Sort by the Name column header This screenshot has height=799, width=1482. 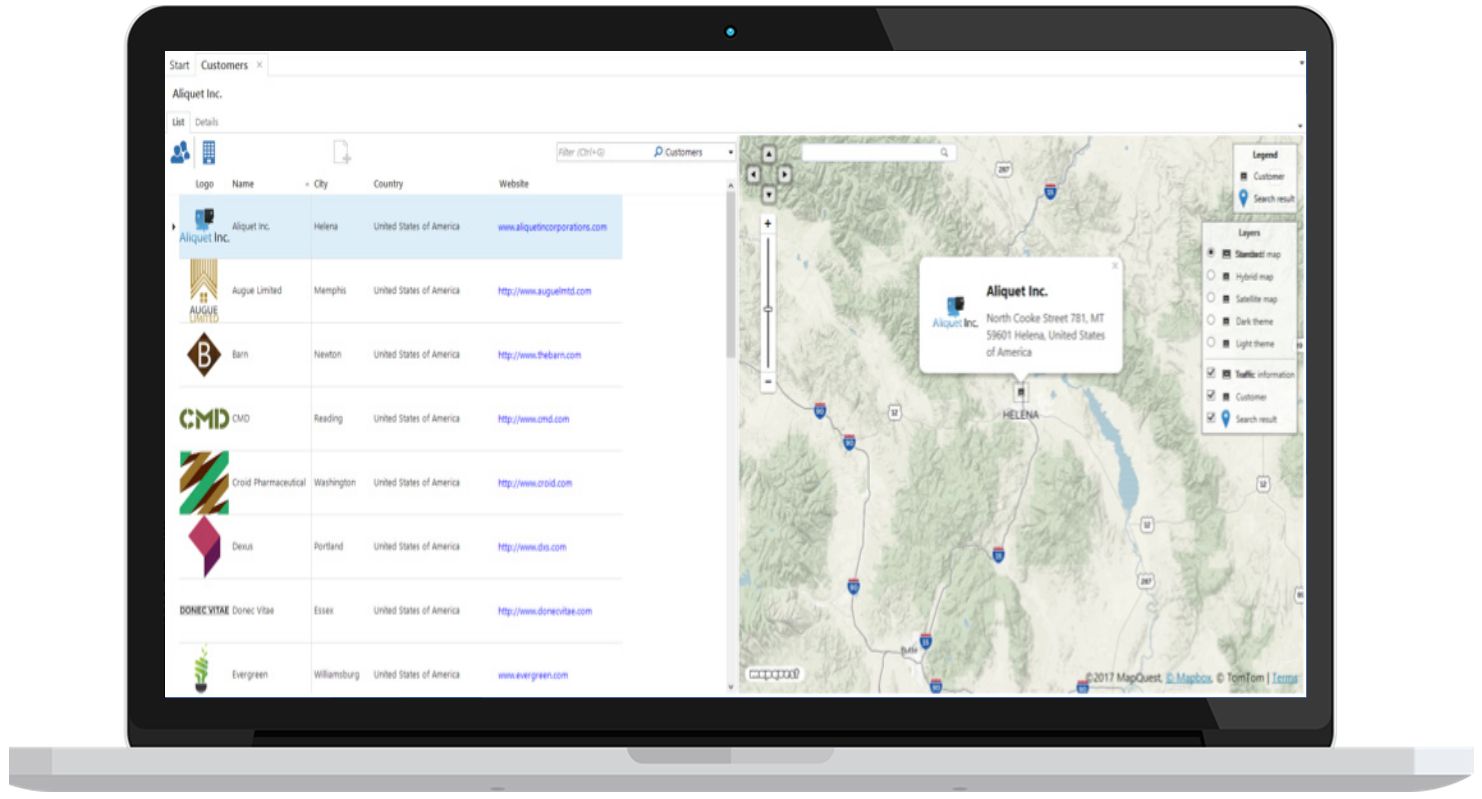click(x=243, y=184)
